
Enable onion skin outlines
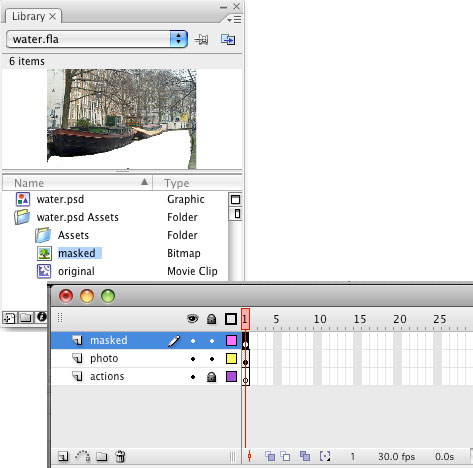coord(285,456)
